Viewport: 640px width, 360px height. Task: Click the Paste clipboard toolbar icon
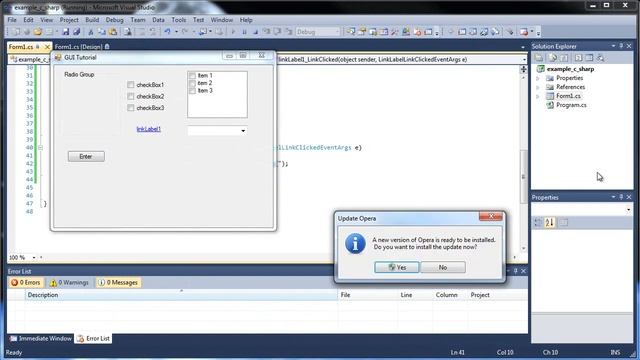coord(113,32)
